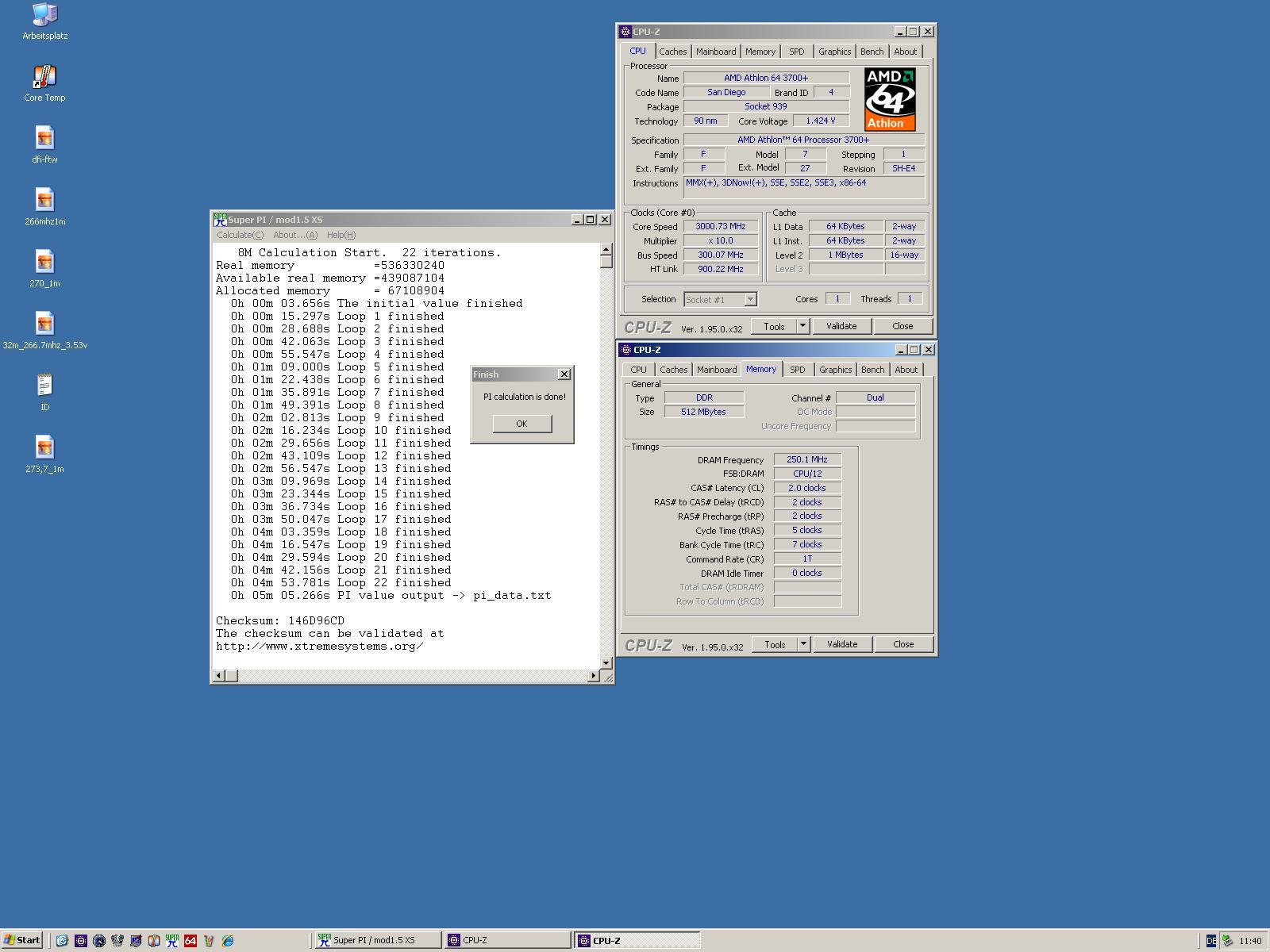This screenshot has height=952, width=1270.
Task: Click Validate in upper CPU-Z window
Action: [x=841, y=326]
